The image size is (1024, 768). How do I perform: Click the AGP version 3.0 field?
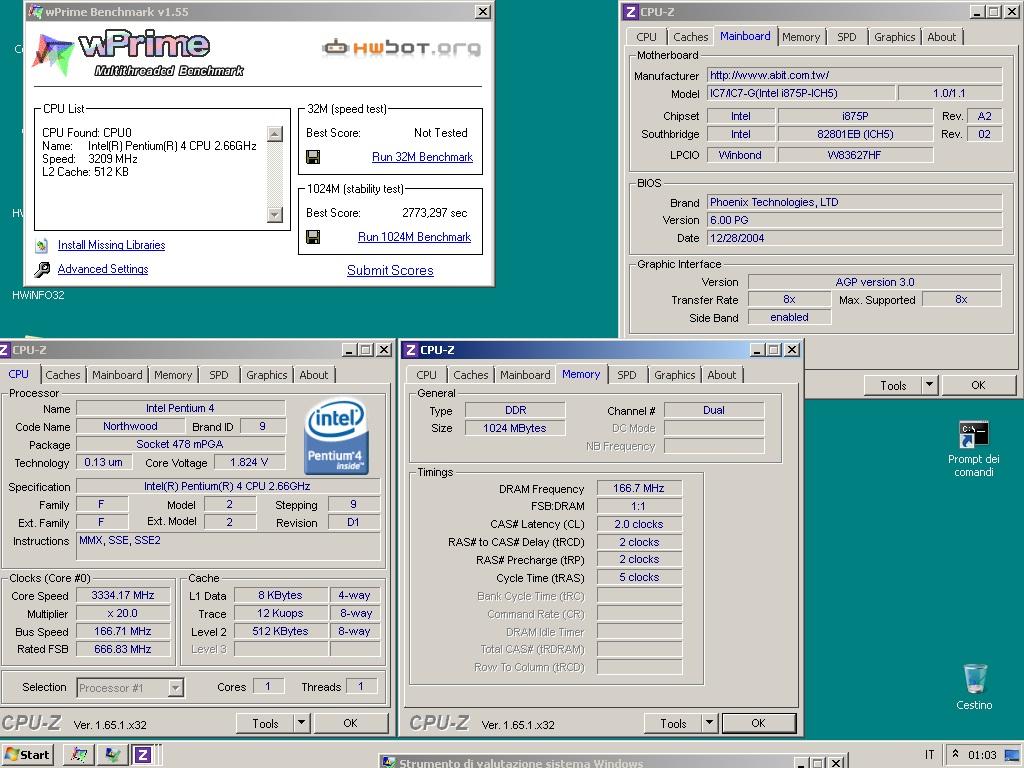tap(874, 281)
